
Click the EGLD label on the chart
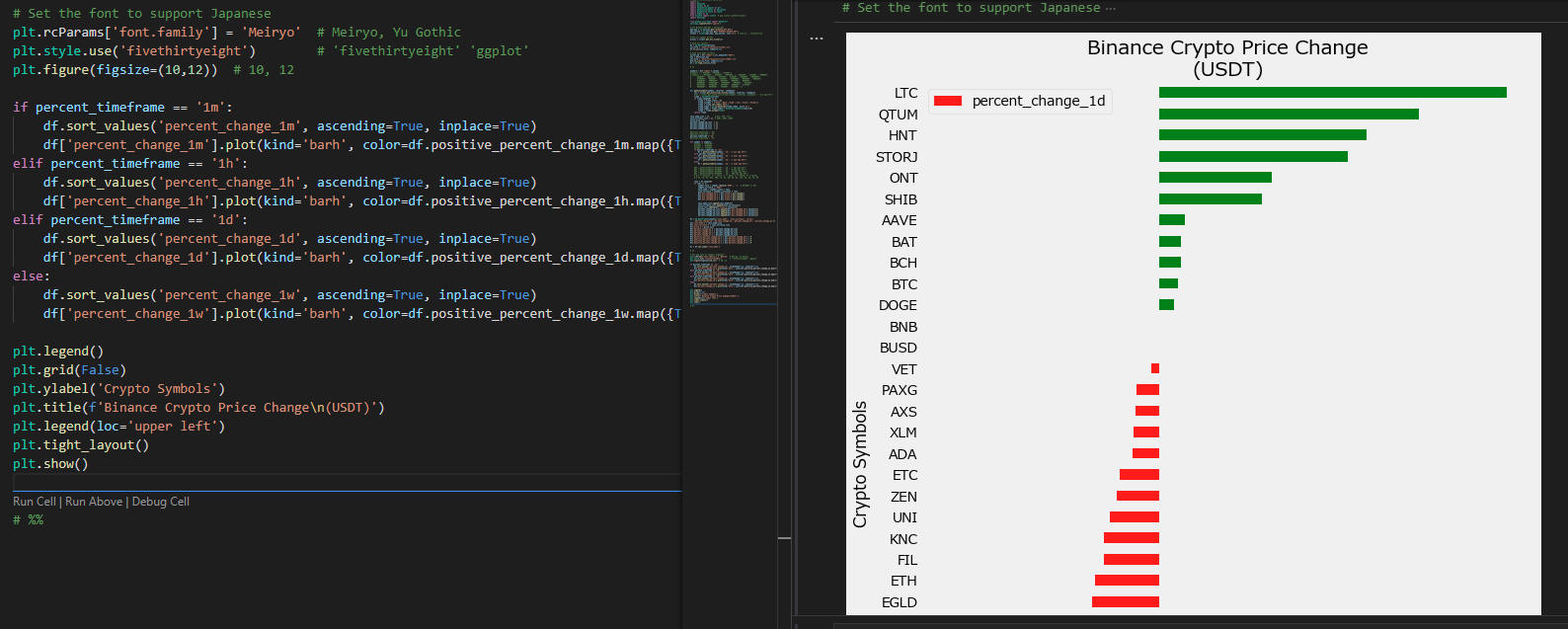[x=900, y=602]
